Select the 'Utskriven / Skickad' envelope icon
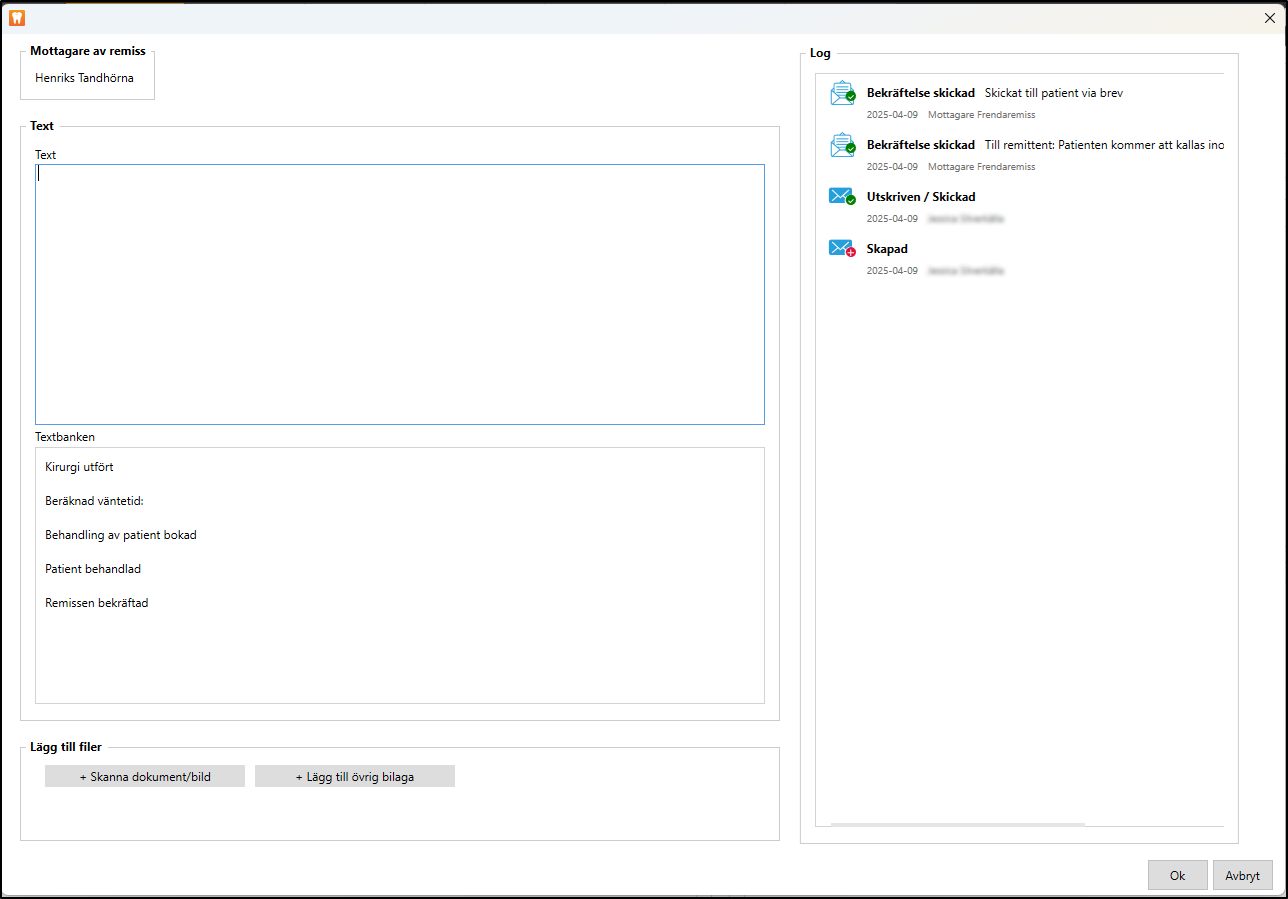The image size is (1288, 899). 843,197
